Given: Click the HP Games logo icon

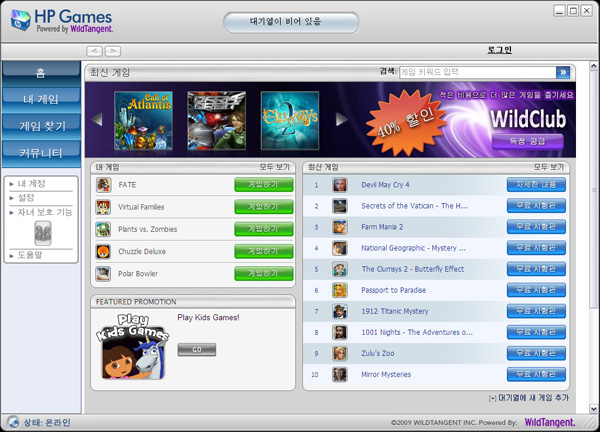Looking at the screenshot, I should point(21,20).
